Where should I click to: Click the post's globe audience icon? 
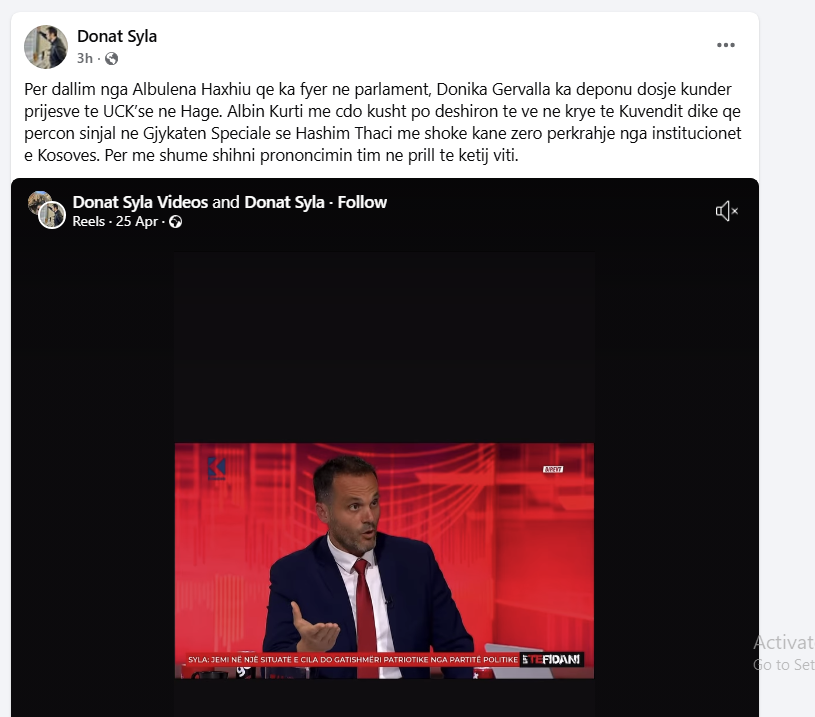pos(111,58)
